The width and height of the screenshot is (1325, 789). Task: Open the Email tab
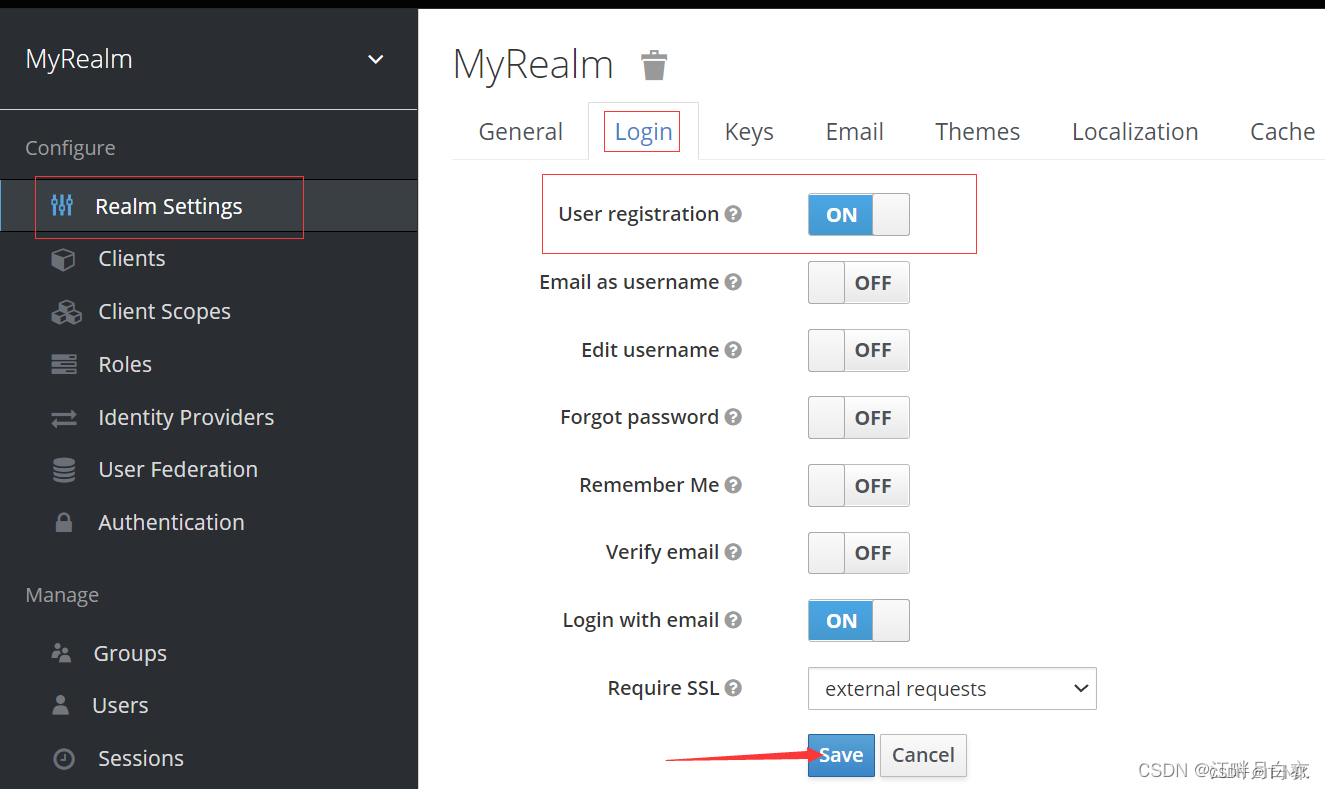[x=854, y=131]
